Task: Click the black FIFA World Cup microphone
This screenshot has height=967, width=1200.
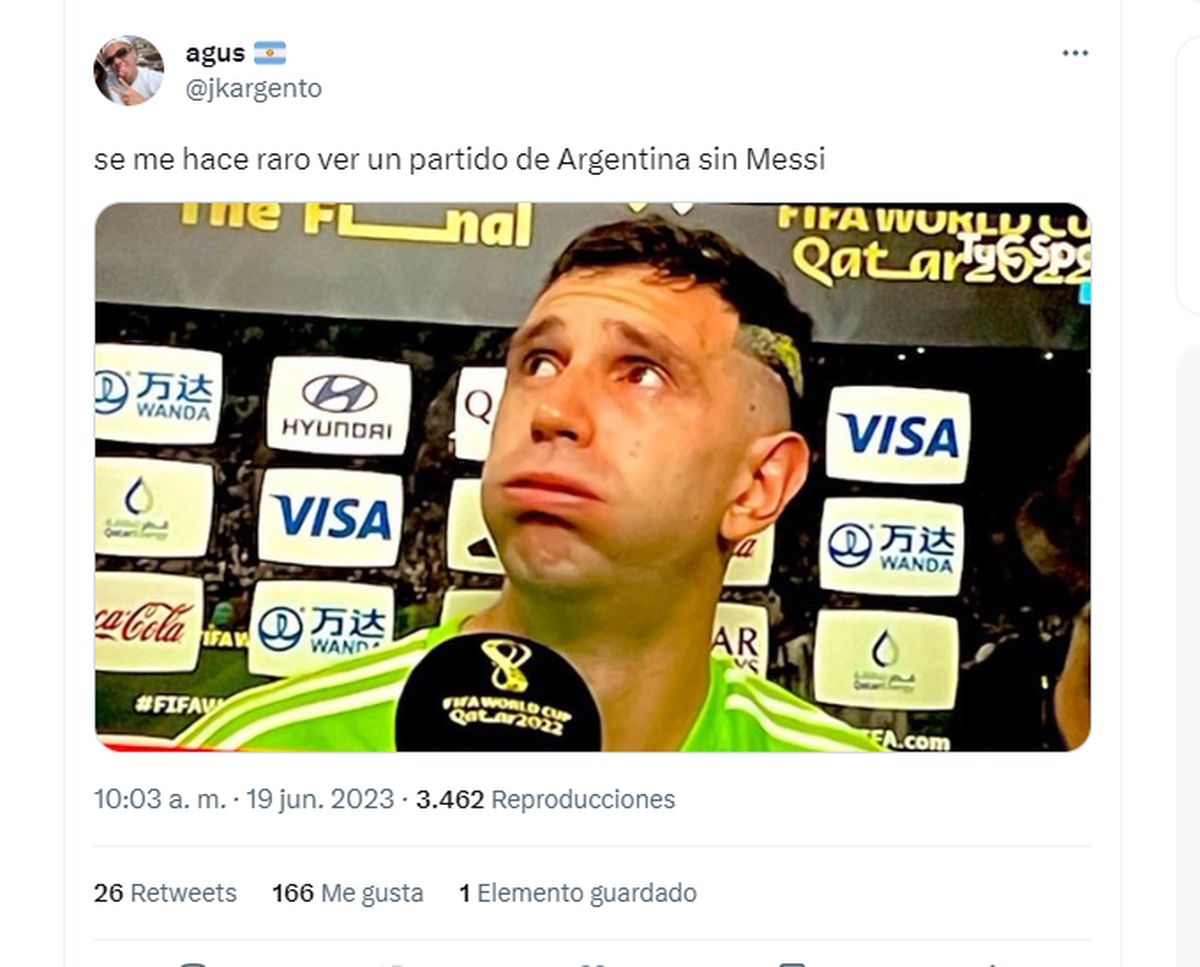Action: [499, 693]
